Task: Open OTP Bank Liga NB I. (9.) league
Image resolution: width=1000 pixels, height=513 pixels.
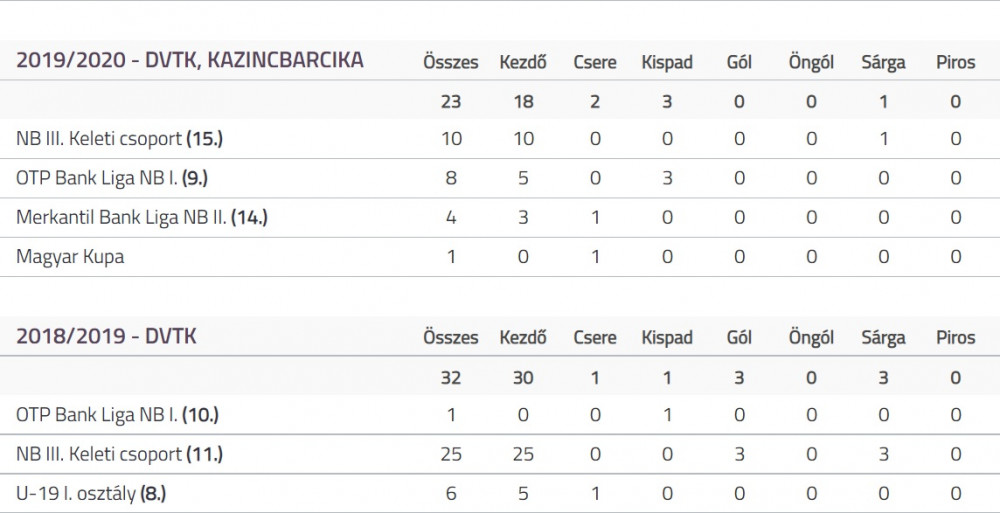Action: click(111, 179)
